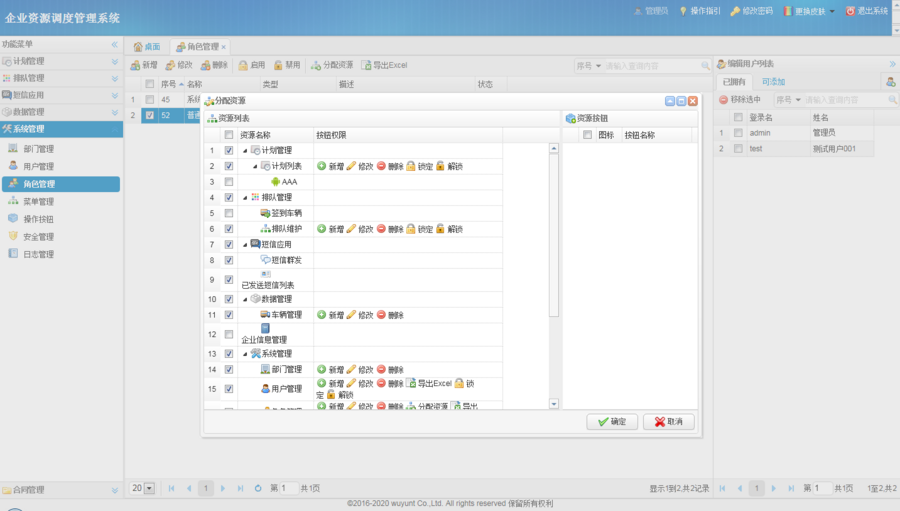
Task: Click page number field in role pagination
Action: coord(289,488)
